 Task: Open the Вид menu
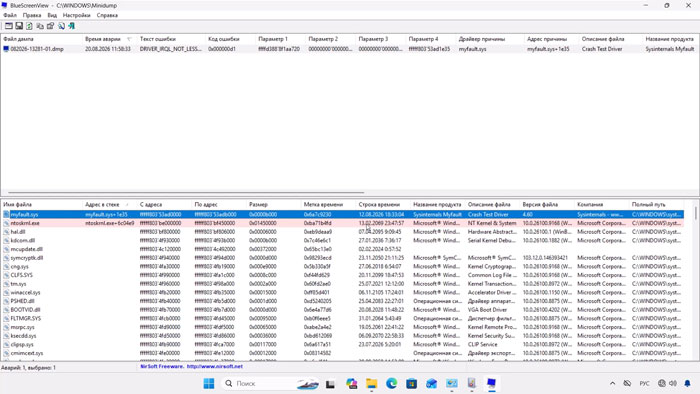click(52, 15)
